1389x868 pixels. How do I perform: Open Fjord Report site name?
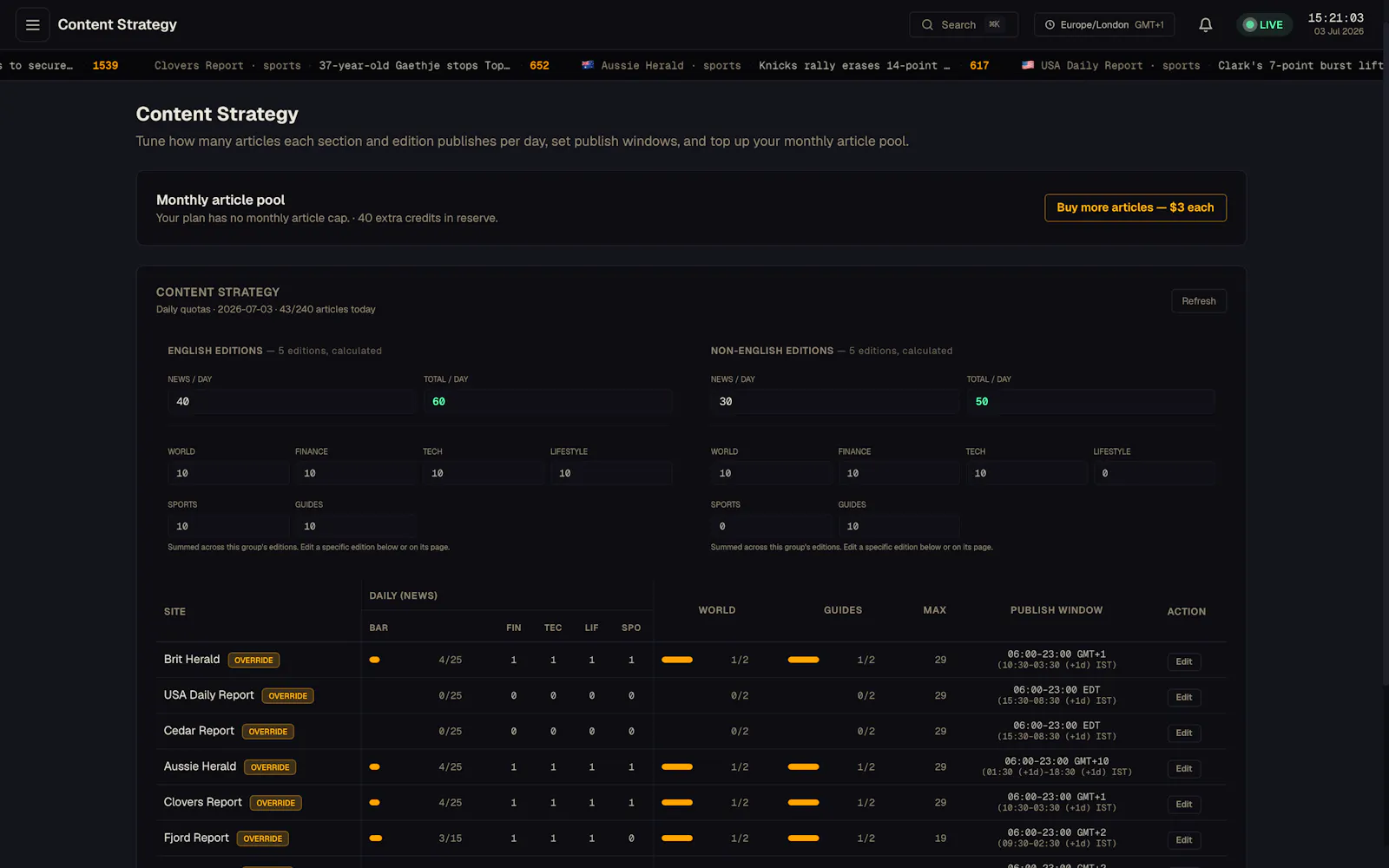196,838
